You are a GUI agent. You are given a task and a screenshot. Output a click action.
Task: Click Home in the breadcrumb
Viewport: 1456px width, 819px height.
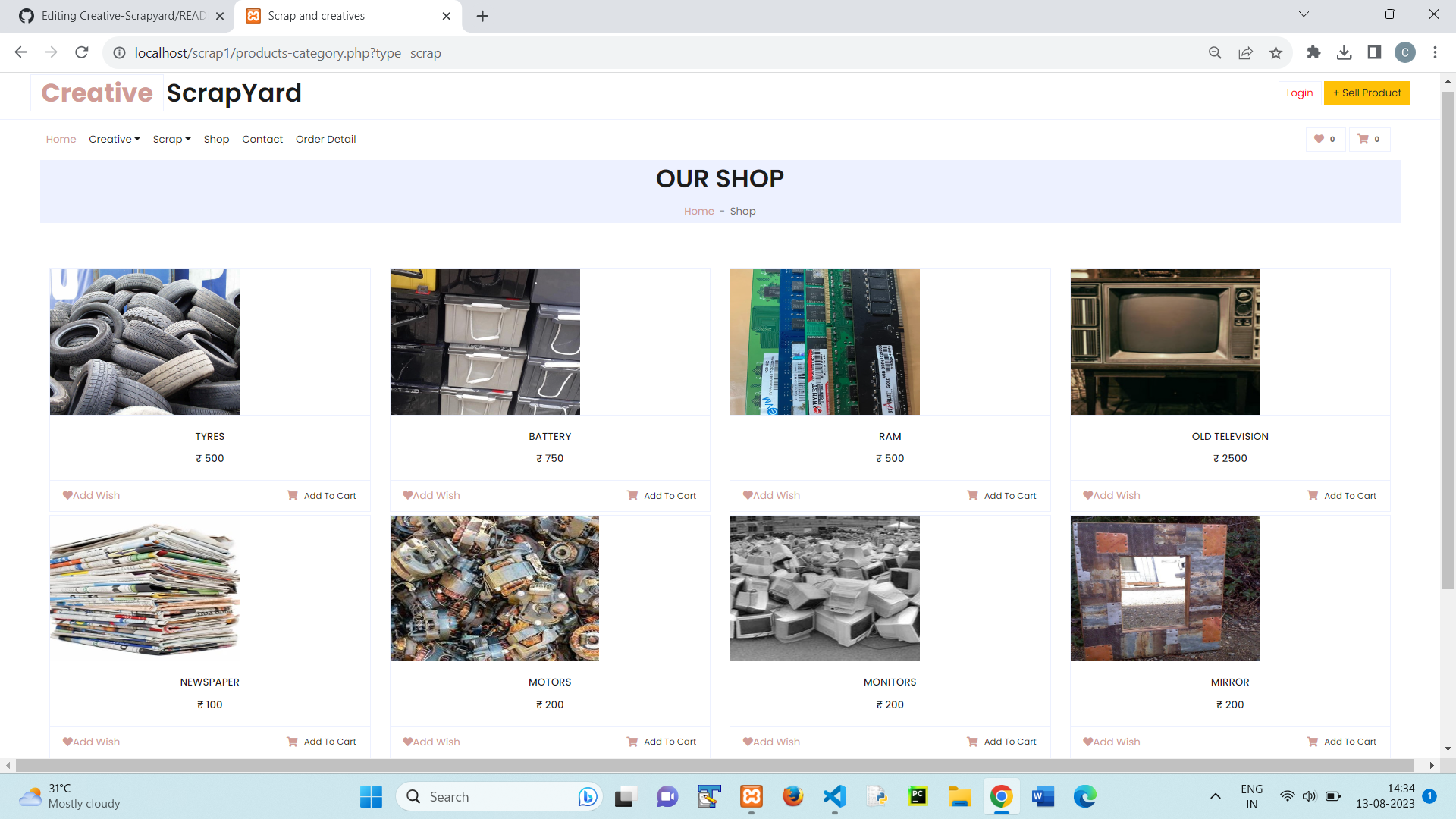(x=698, y=211)
